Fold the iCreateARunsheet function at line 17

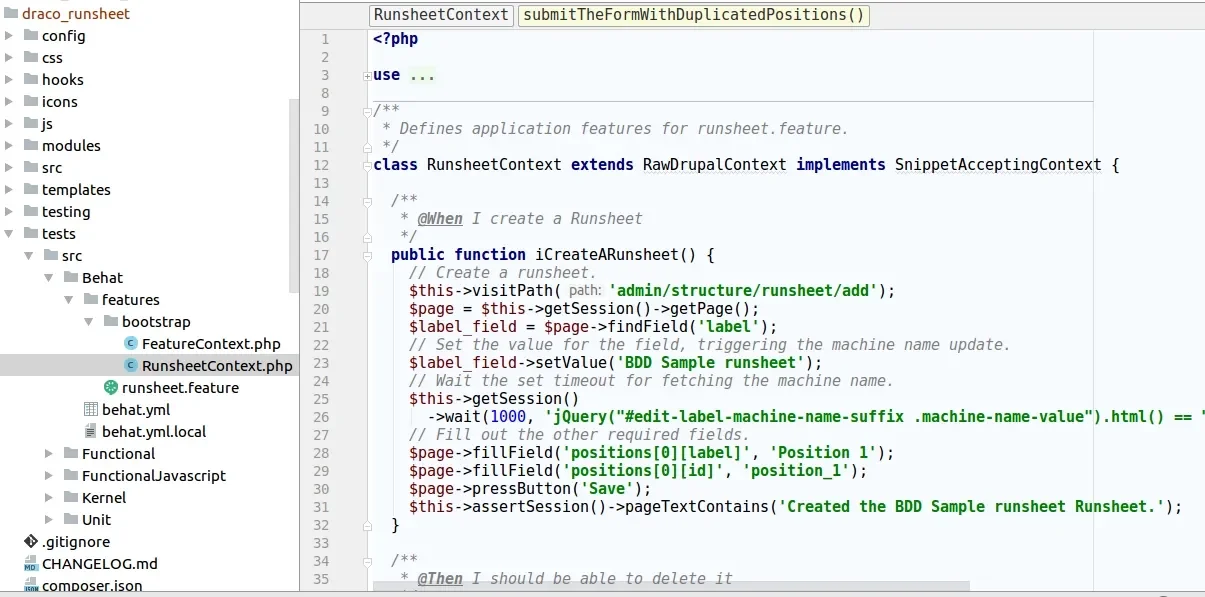click(x=367, y=255)
